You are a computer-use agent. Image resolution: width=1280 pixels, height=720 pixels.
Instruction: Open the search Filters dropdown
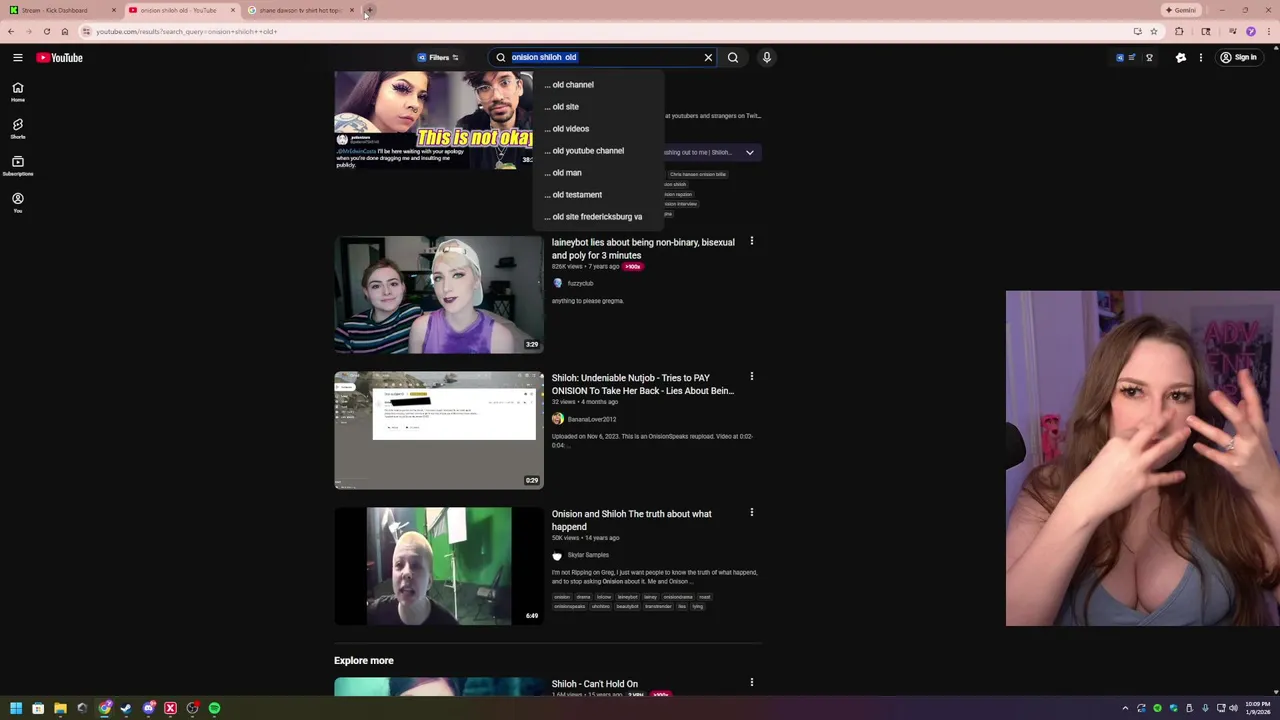[438, 57]
